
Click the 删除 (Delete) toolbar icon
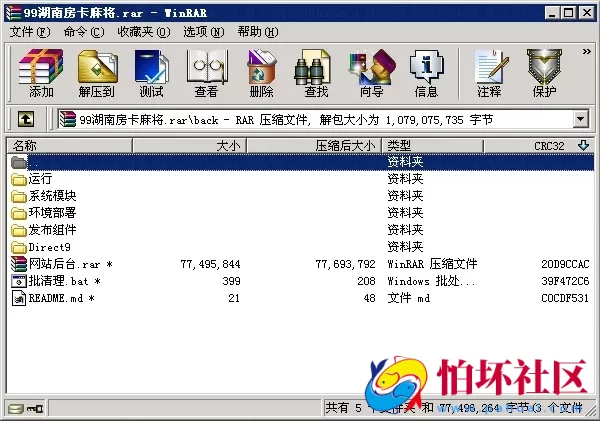[x=261, y=73]
